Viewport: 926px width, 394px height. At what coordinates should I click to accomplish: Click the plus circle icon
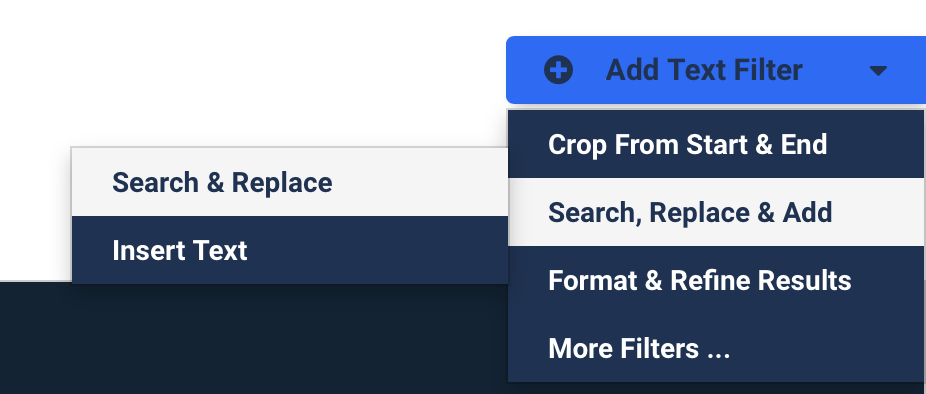click(558, 70)
